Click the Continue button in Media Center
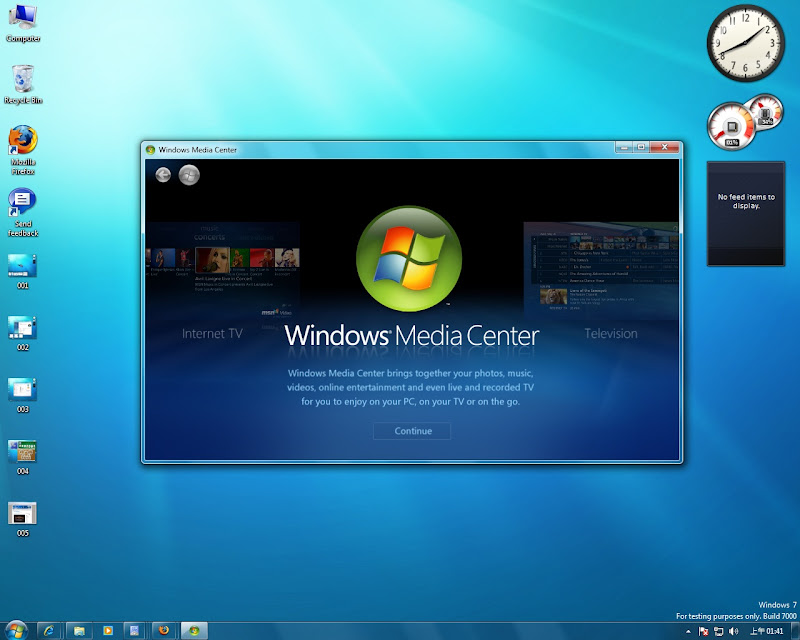The height and width of the screenshot is (640, 800). [412, 431]
